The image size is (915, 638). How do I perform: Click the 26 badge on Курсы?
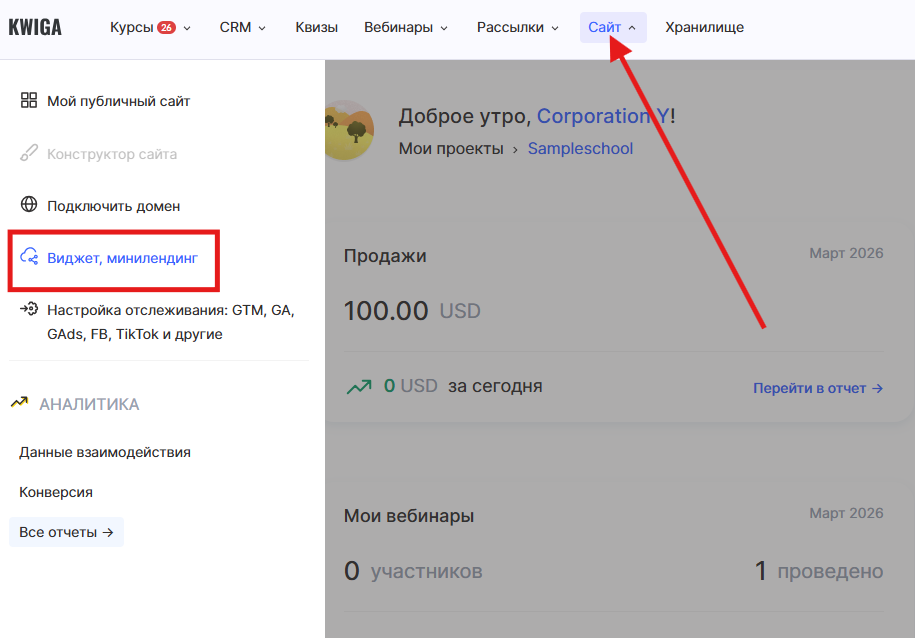coord(166,27)
